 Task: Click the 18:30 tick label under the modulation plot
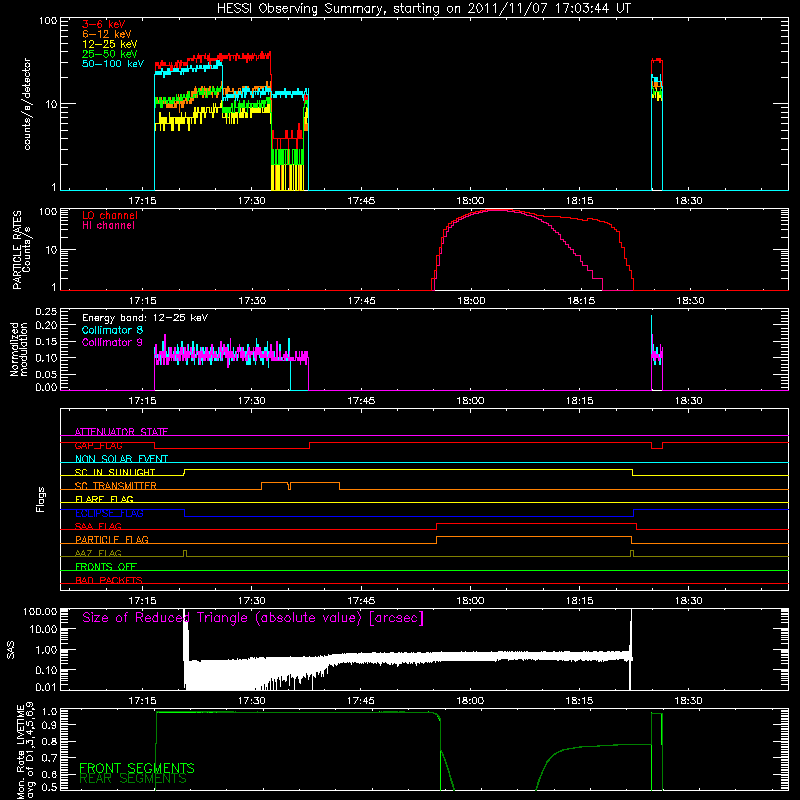click(x=689, y=401)
